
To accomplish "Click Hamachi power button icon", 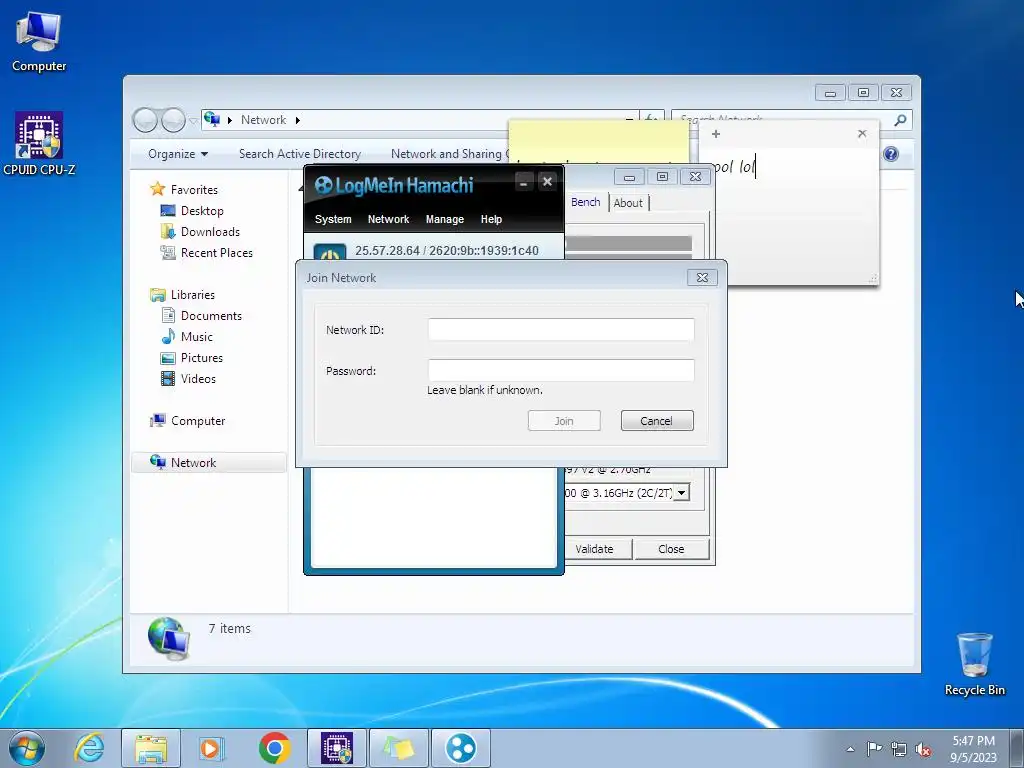I will pyautogui.click(x=330, y=253).
